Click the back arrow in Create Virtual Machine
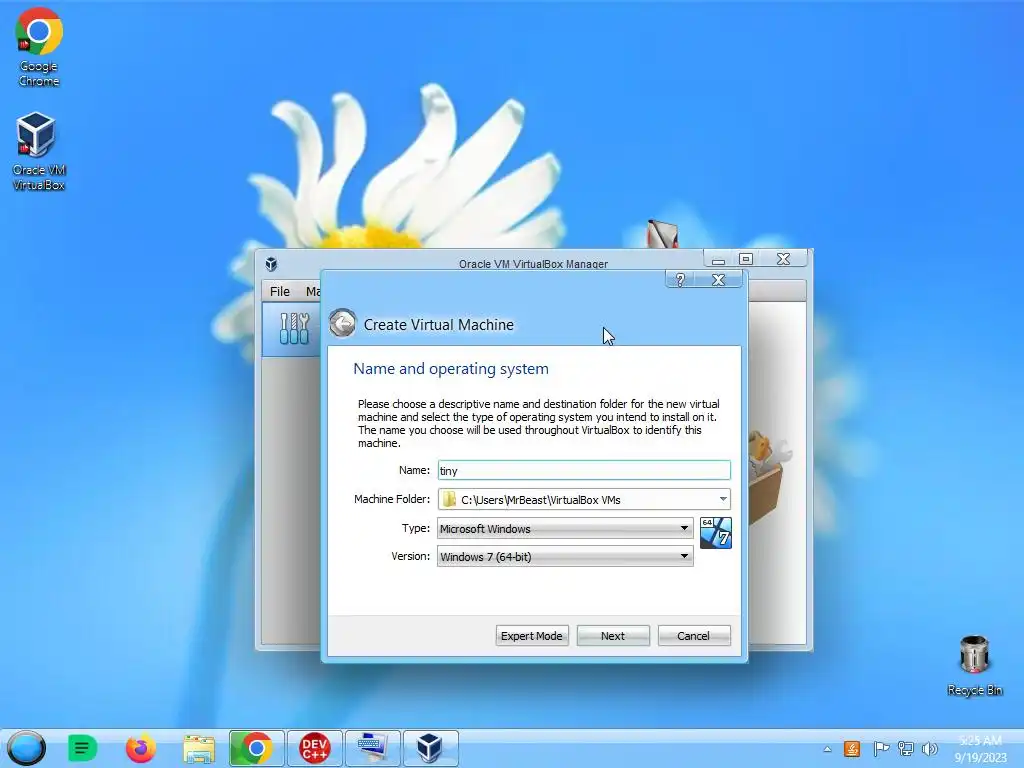The image size is (1024, 768). click(342, 323)
